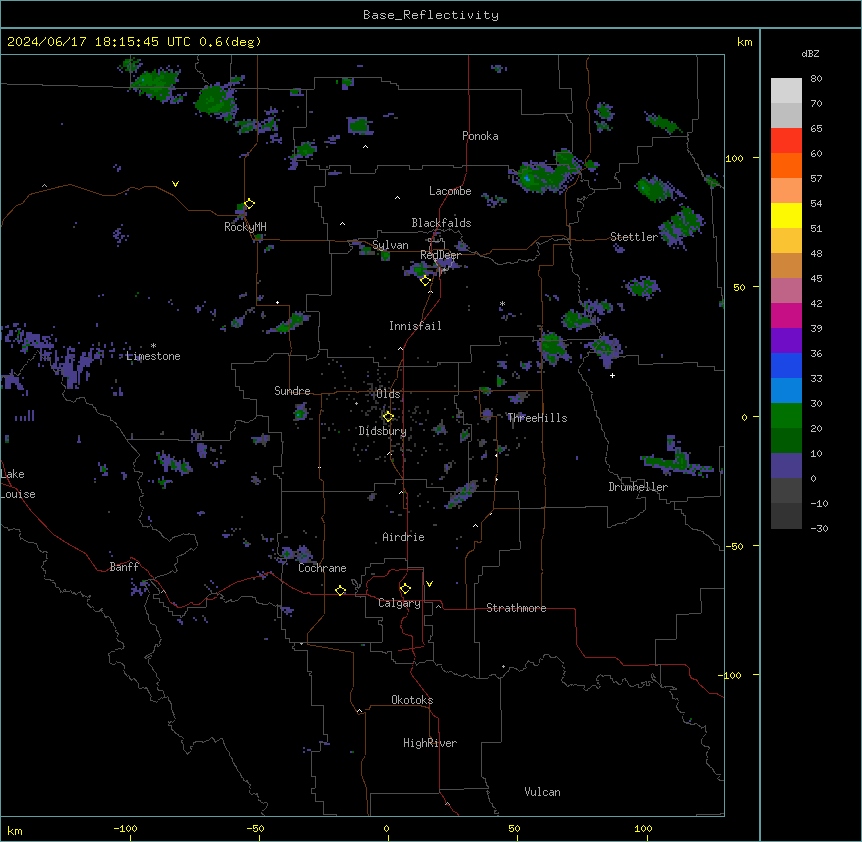Screen dimensions: 862x842
Task: Pick the bright yellow 54 dBZ legend swatch
Action: pyautogui.click(x=786, y=215)
